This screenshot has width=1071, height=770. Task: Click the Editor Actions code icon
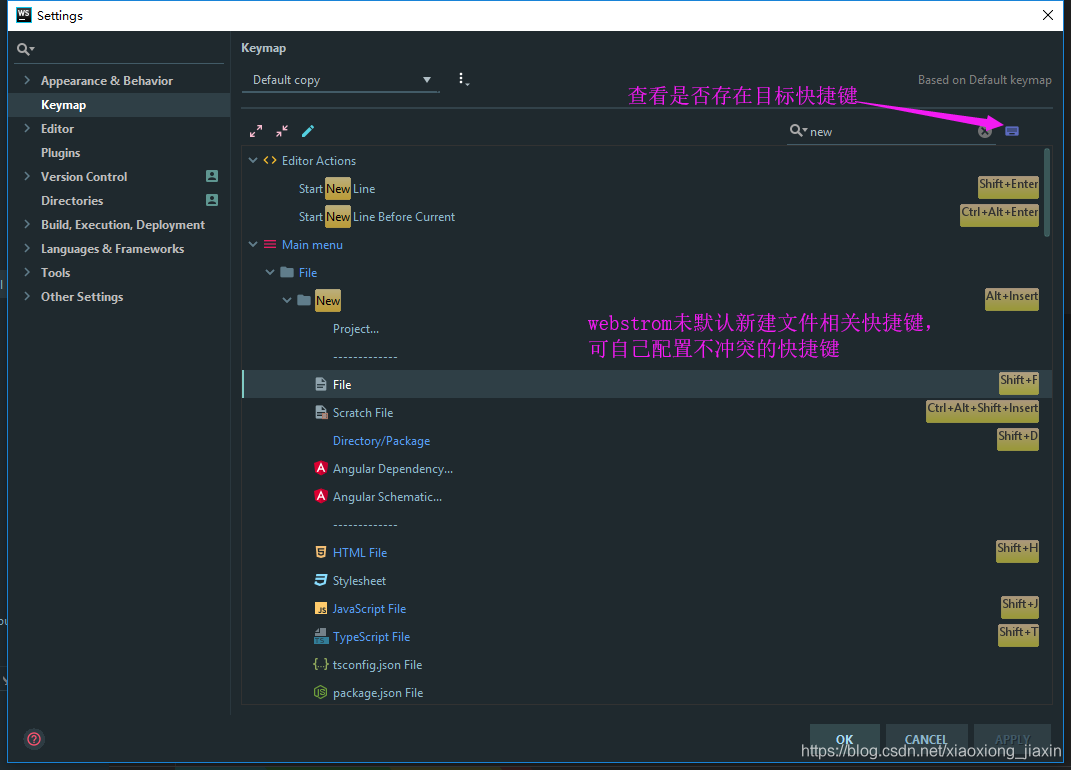tap(270, 160)
